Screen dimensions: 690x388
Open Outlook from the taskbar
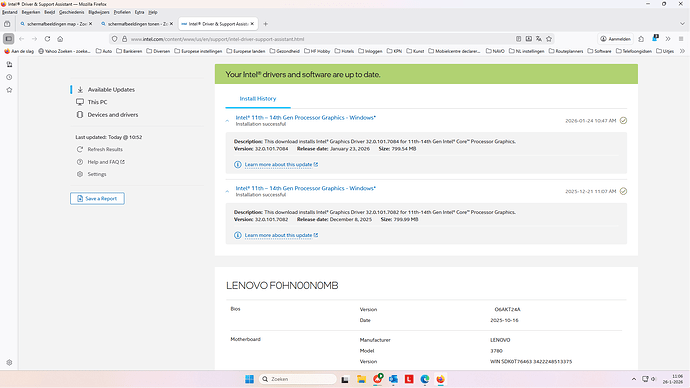393,379
